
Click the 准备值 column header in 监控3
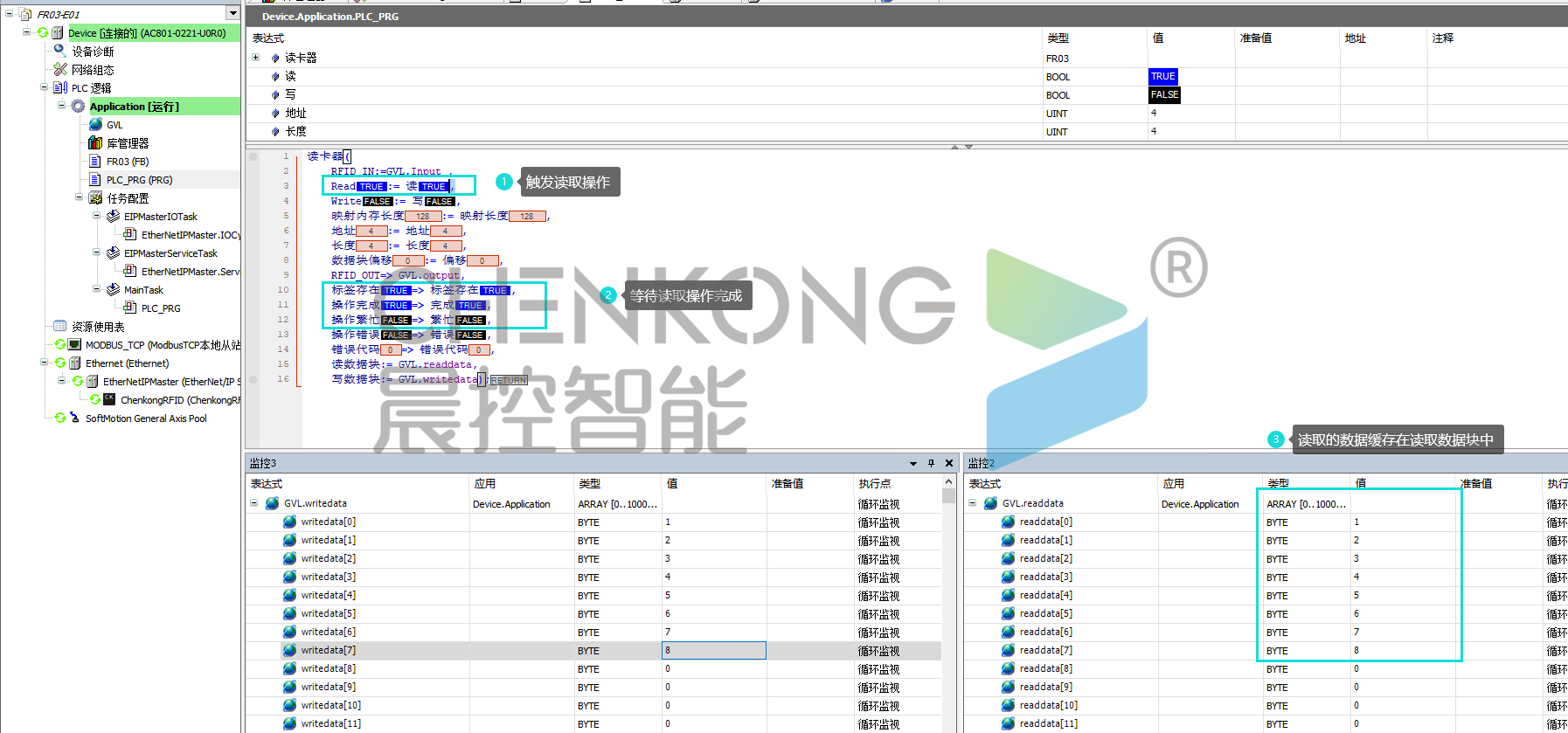787,483
